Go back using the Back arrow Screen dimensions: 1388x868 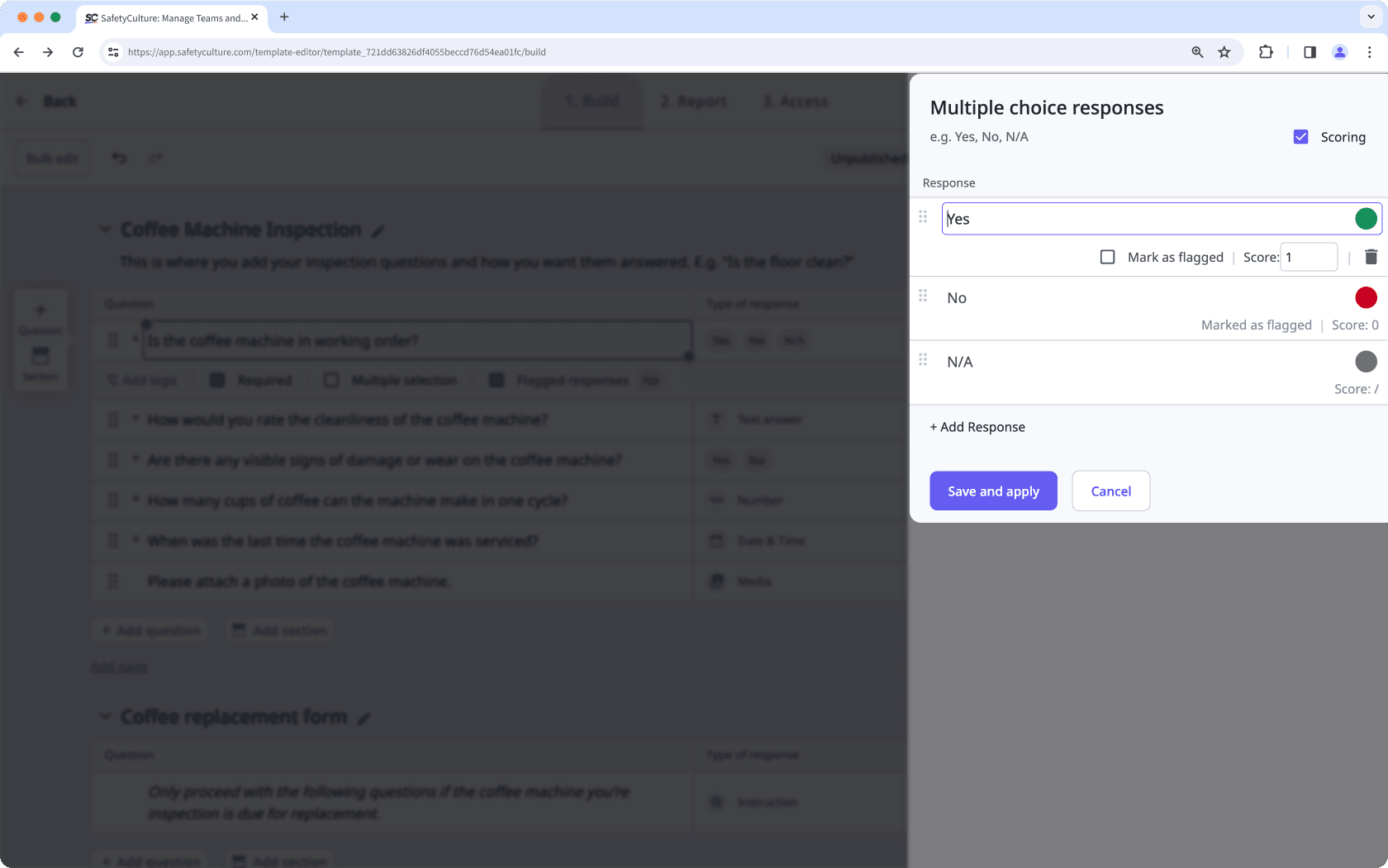(21, 101)
